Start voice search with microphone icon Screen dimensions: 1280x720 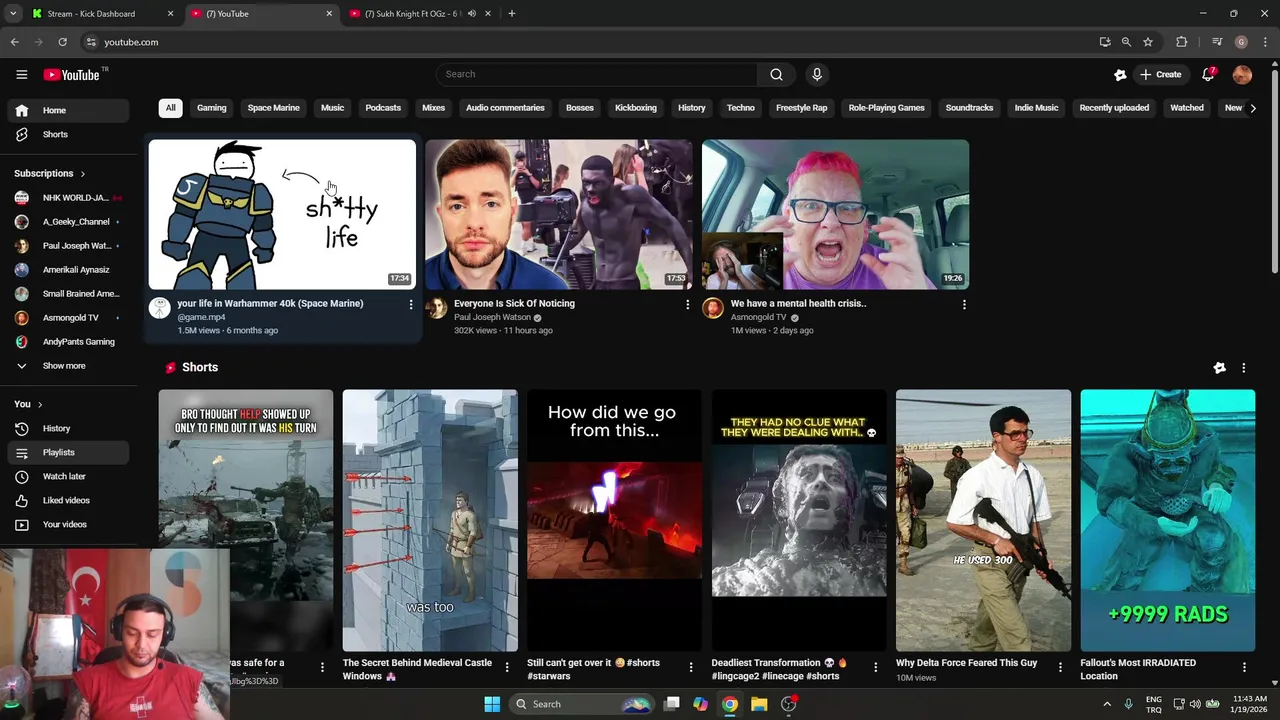(817, 74)
